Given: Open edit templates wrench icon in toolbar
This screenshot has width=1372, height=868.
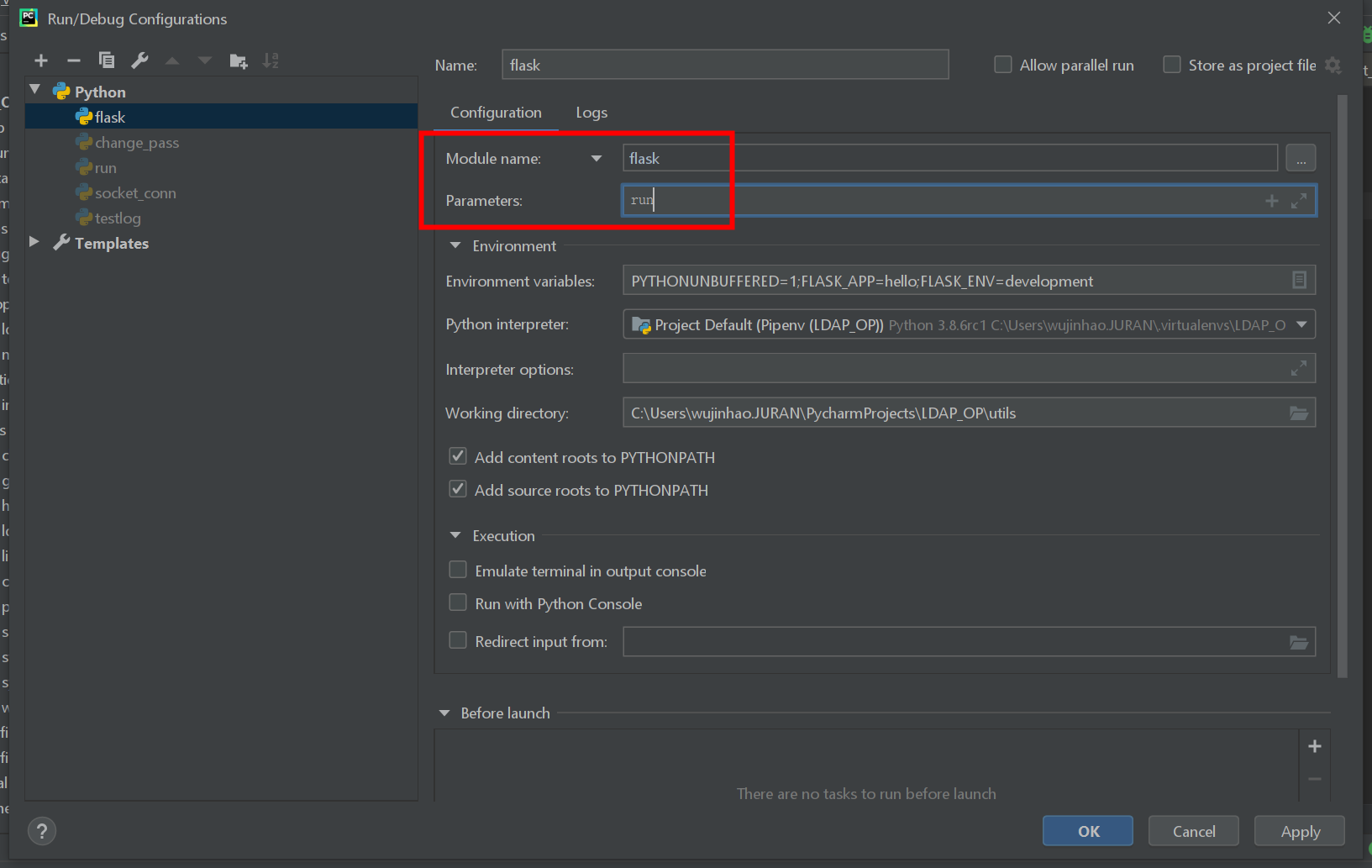Looking at the screenshot, I should point(139,60).
